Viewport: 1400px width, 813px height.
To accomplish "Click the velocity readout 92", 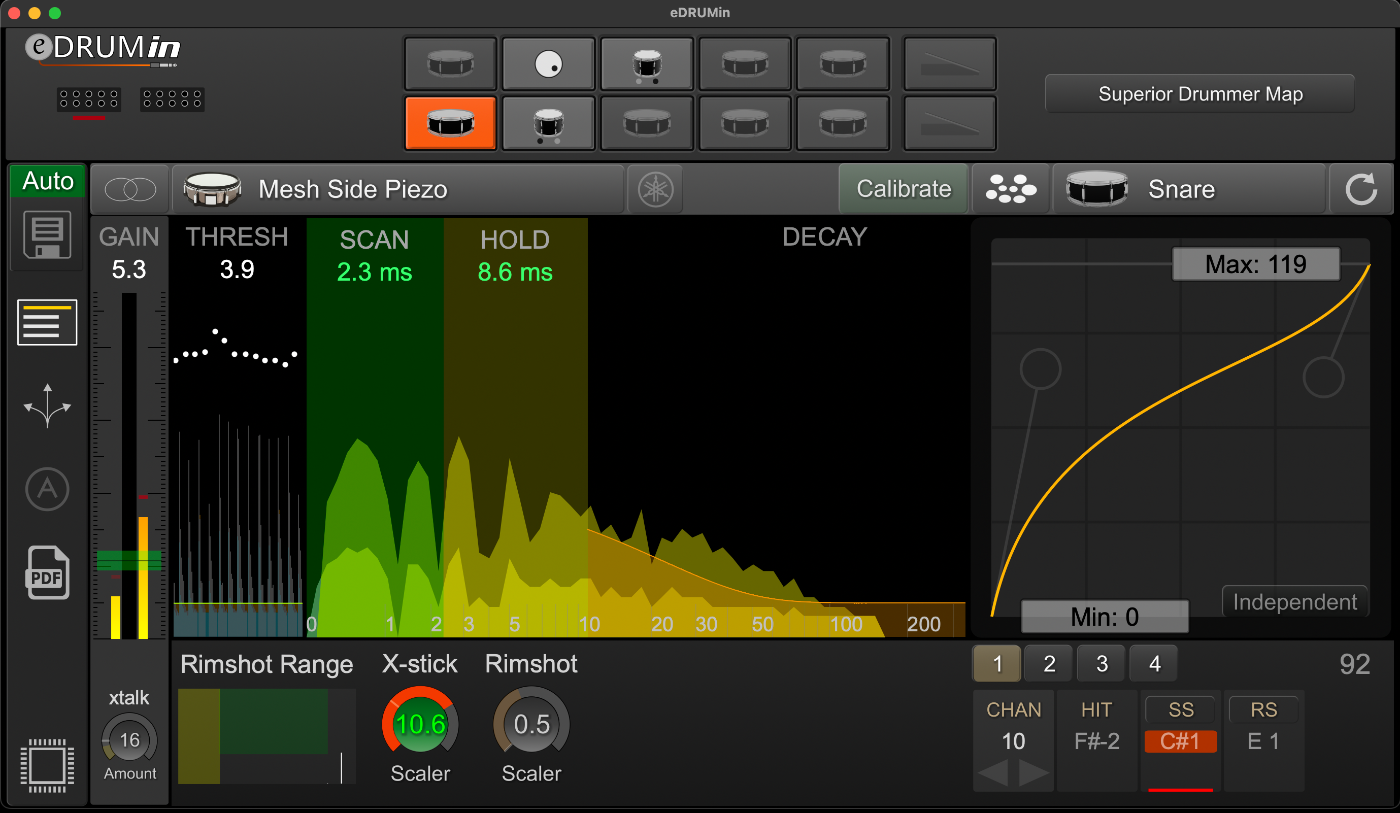I will (1354, 665).
